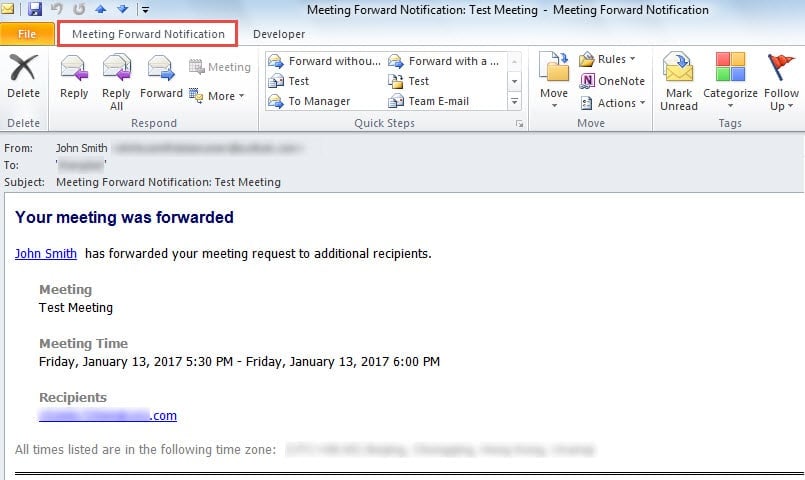The height and width of the screenshot is (480, 805).
Task: Go to the next item arrow
Action: coord(122,9)
